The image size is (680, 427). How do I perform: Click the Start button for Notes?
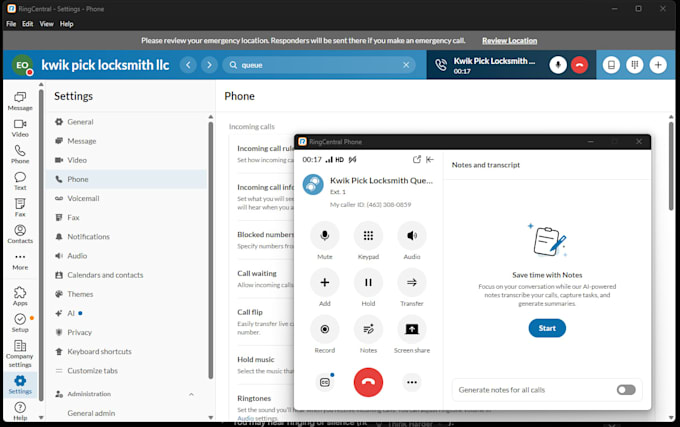[x=547, y=328]
